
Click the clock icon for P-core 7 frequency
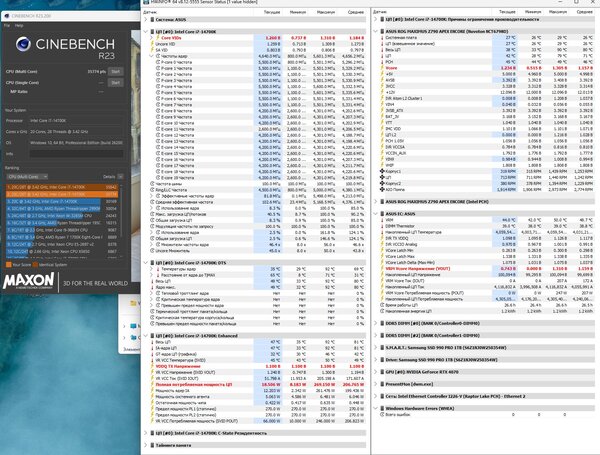point(158,104)
